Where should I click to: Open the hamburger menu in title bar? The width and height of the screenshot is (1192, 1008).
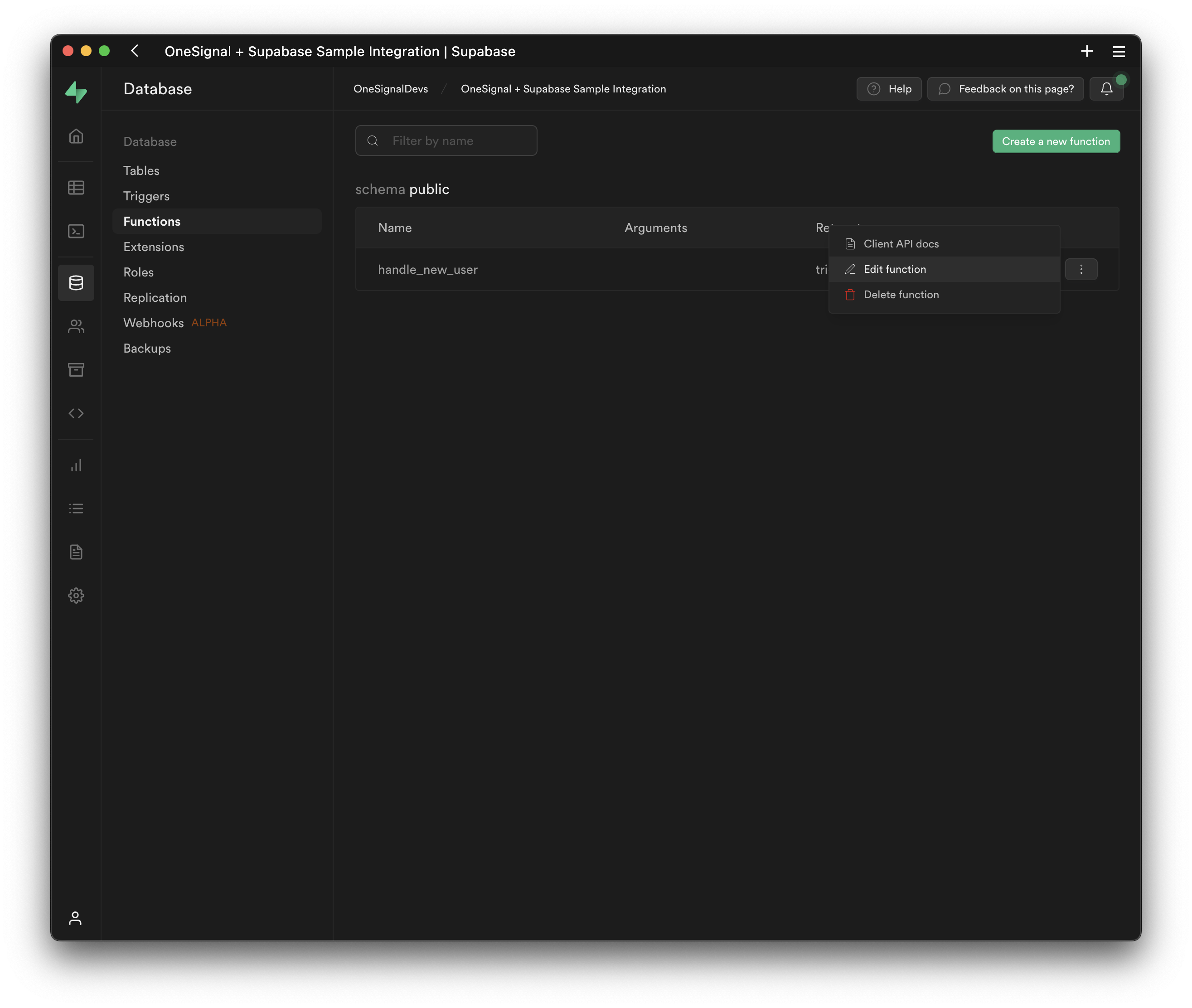pos(1118,51)
